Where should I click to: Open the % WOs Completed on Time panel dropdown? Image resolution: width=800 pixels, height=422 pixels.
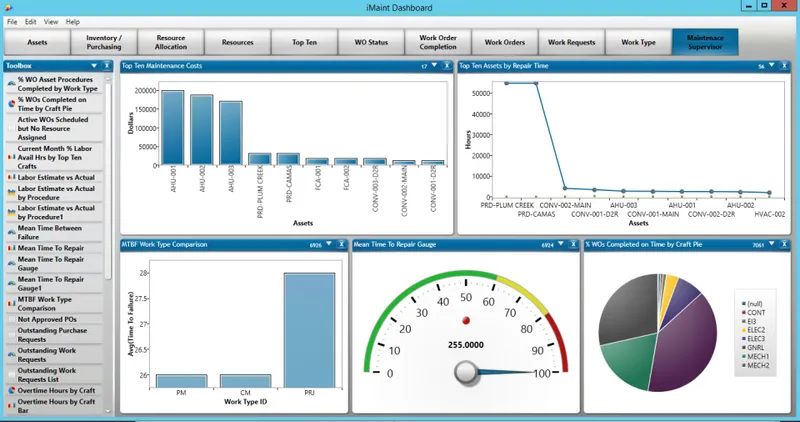pos(771,244)
